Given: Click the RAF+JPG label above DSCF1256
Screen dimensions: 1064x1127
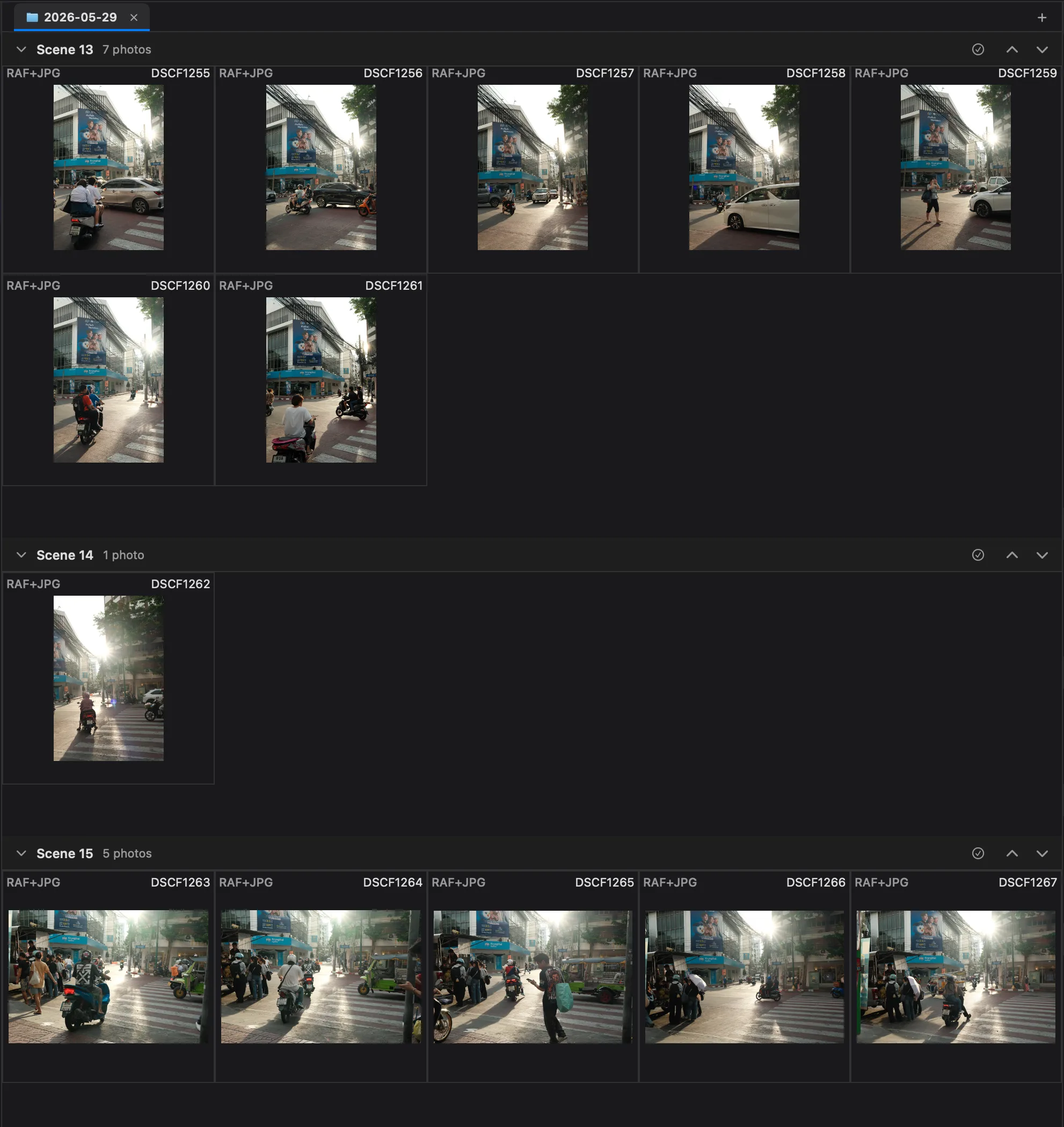Looking at the screenshot, I should click(245, 73).
